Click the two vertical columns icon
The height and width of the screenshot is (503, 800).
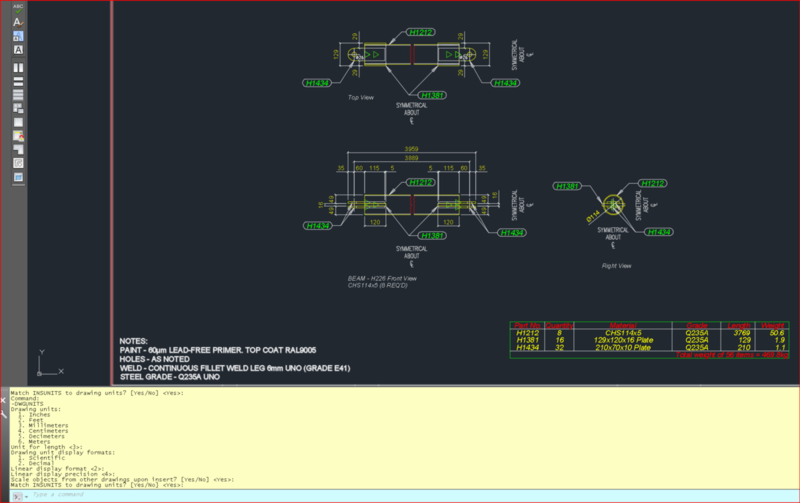[x=18, y=69]
